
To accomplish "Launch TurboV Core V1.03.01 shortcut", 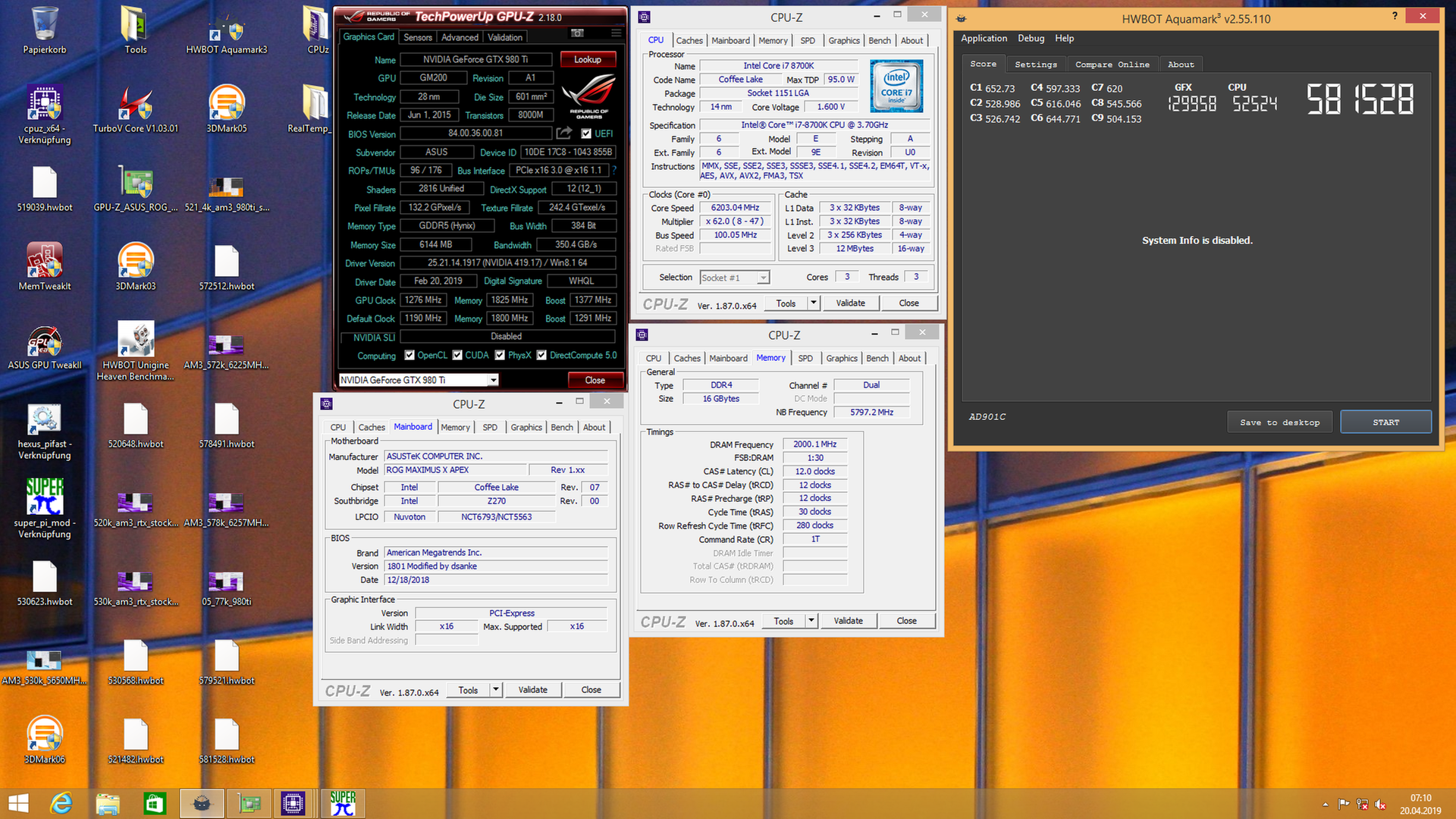I will pos(136,108).
